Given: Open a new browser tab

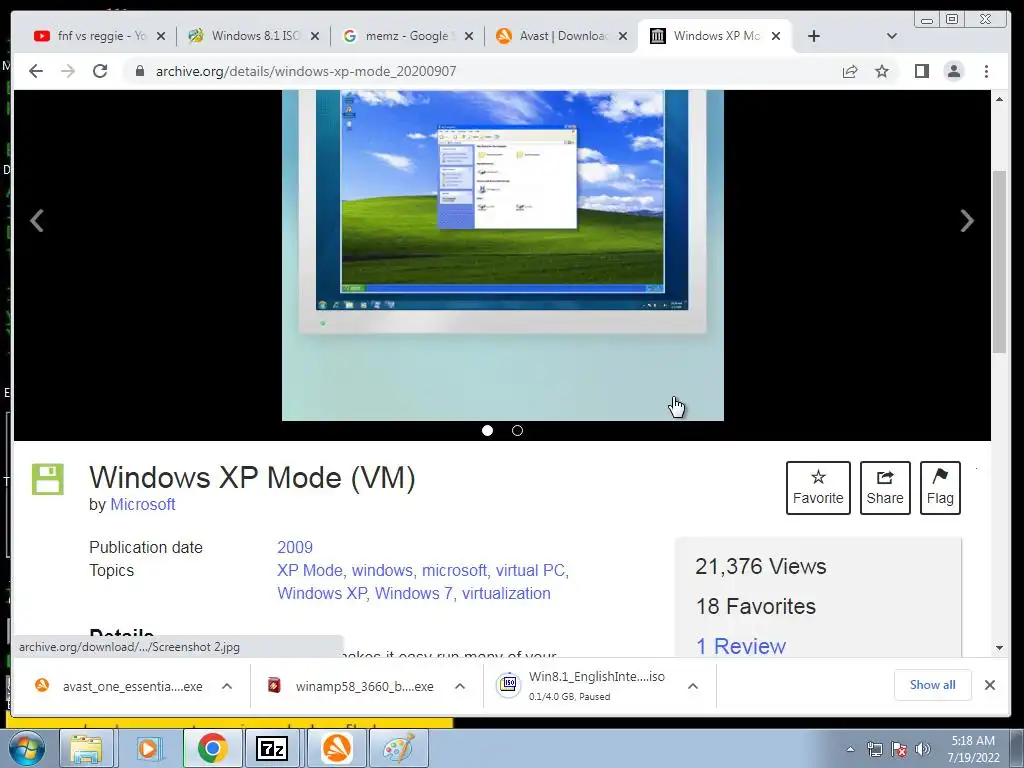Looking at the screenshot, I should pyautogui.click(x=813, y=36).
